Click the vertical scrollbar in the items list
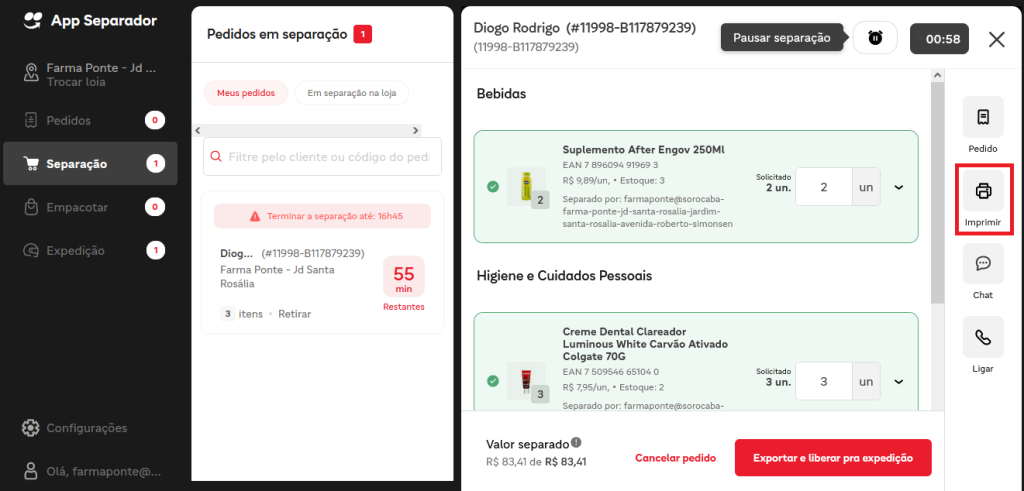The height and width of the screenshot is (491, 1024). (938, 194)
